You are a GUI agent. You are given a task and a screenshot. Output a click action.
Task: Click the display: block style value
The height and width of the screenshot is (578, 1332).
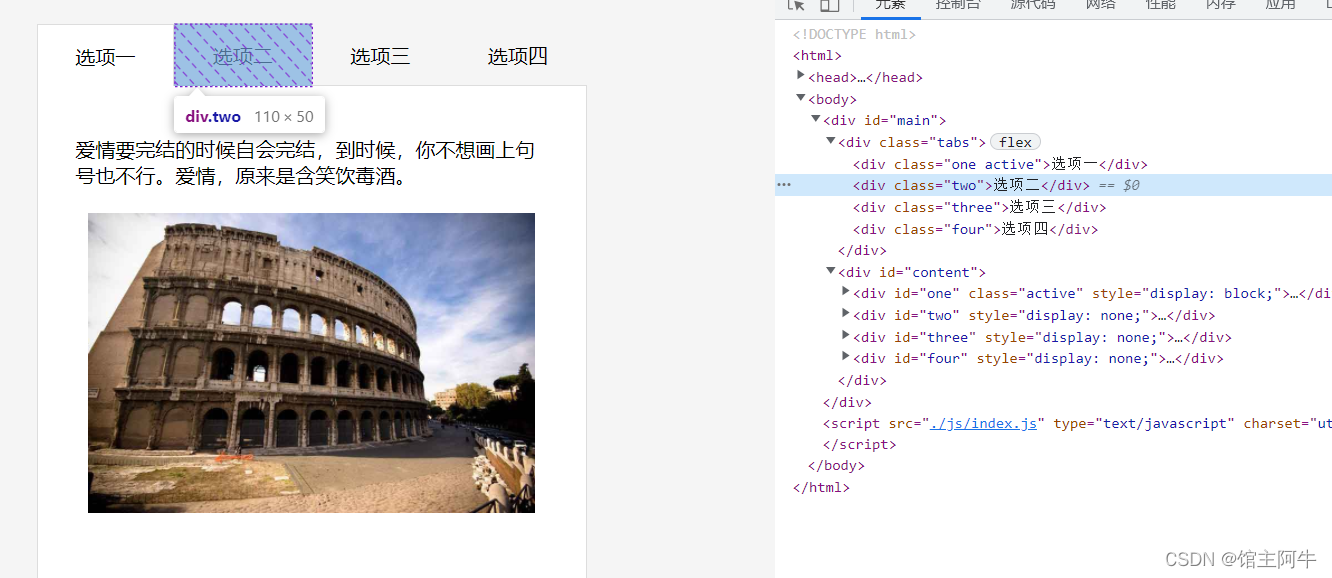click(x=1212, y=293)
